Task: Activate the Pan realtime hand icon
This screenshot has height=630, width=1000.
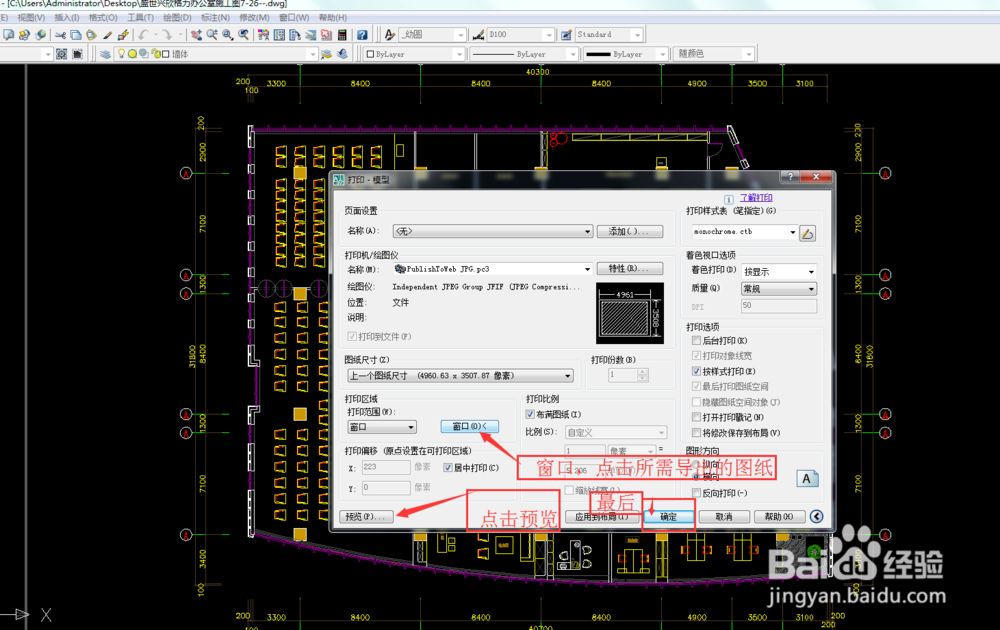Action: click(x=196, y=34)
